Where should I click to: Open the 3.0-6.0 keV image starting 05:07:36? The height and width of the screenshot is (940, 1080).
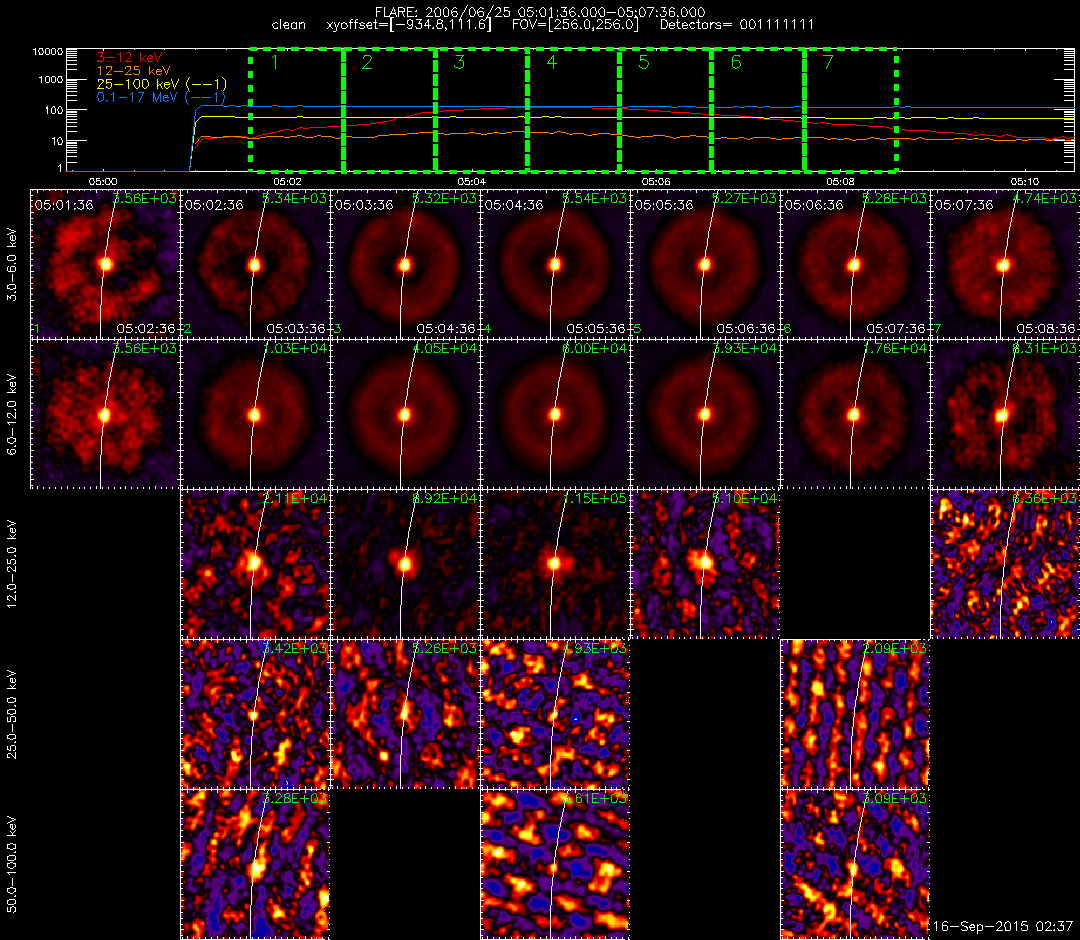click(x=1005, y=264)
